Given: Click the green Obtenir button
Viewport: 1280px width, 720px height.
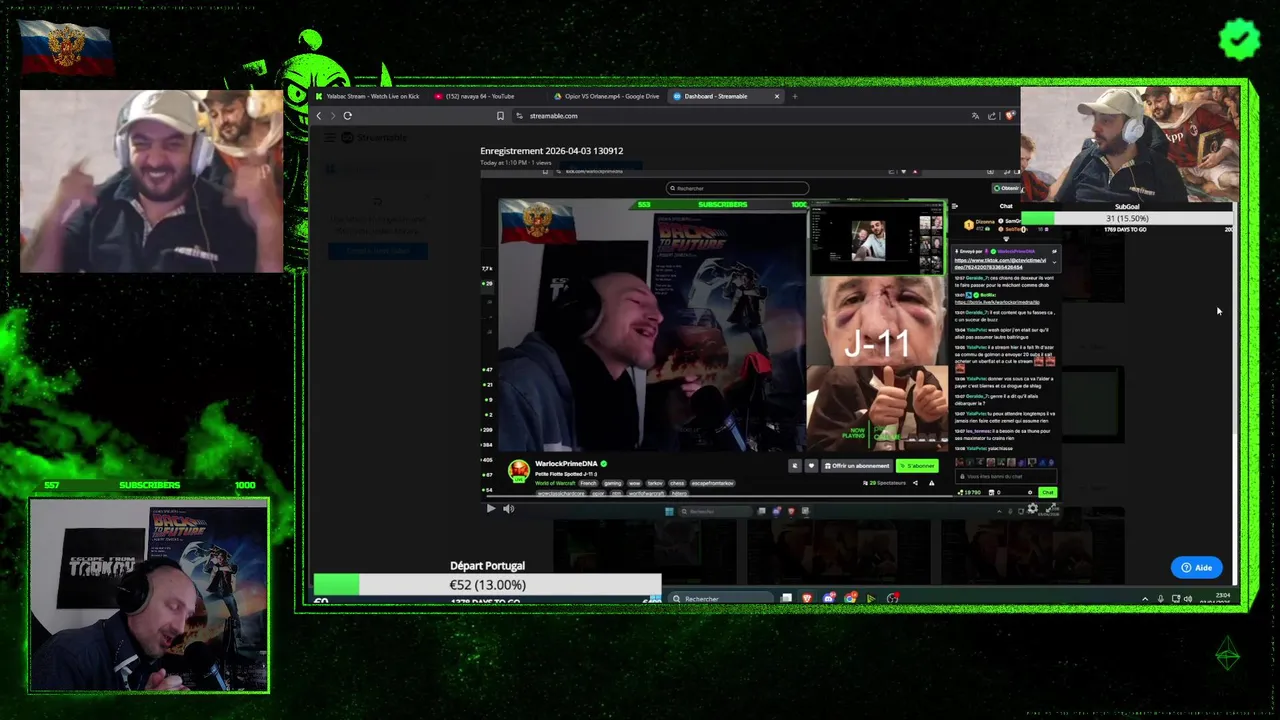Looking at the screenshot, I should click(x=1008, y=188).
